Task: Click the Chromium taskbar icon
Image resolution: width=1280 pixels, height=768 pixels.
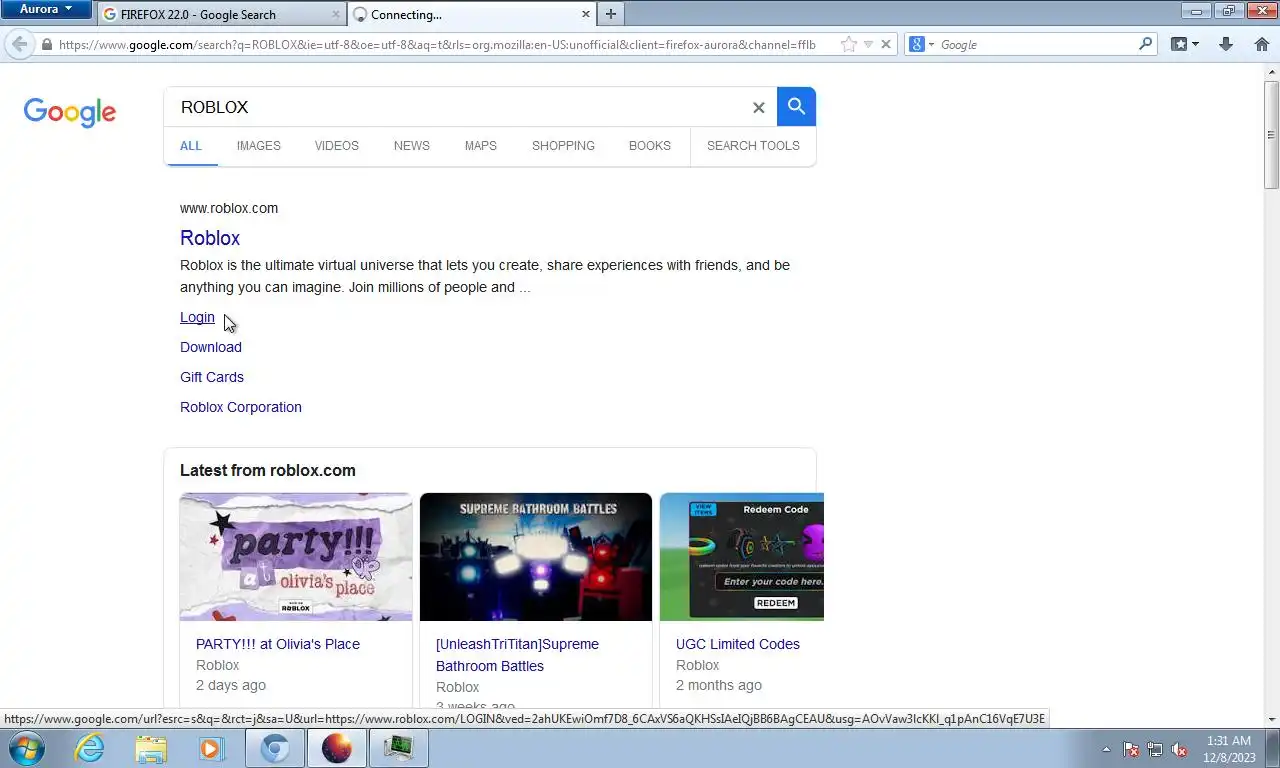Action: pos(275,748)
